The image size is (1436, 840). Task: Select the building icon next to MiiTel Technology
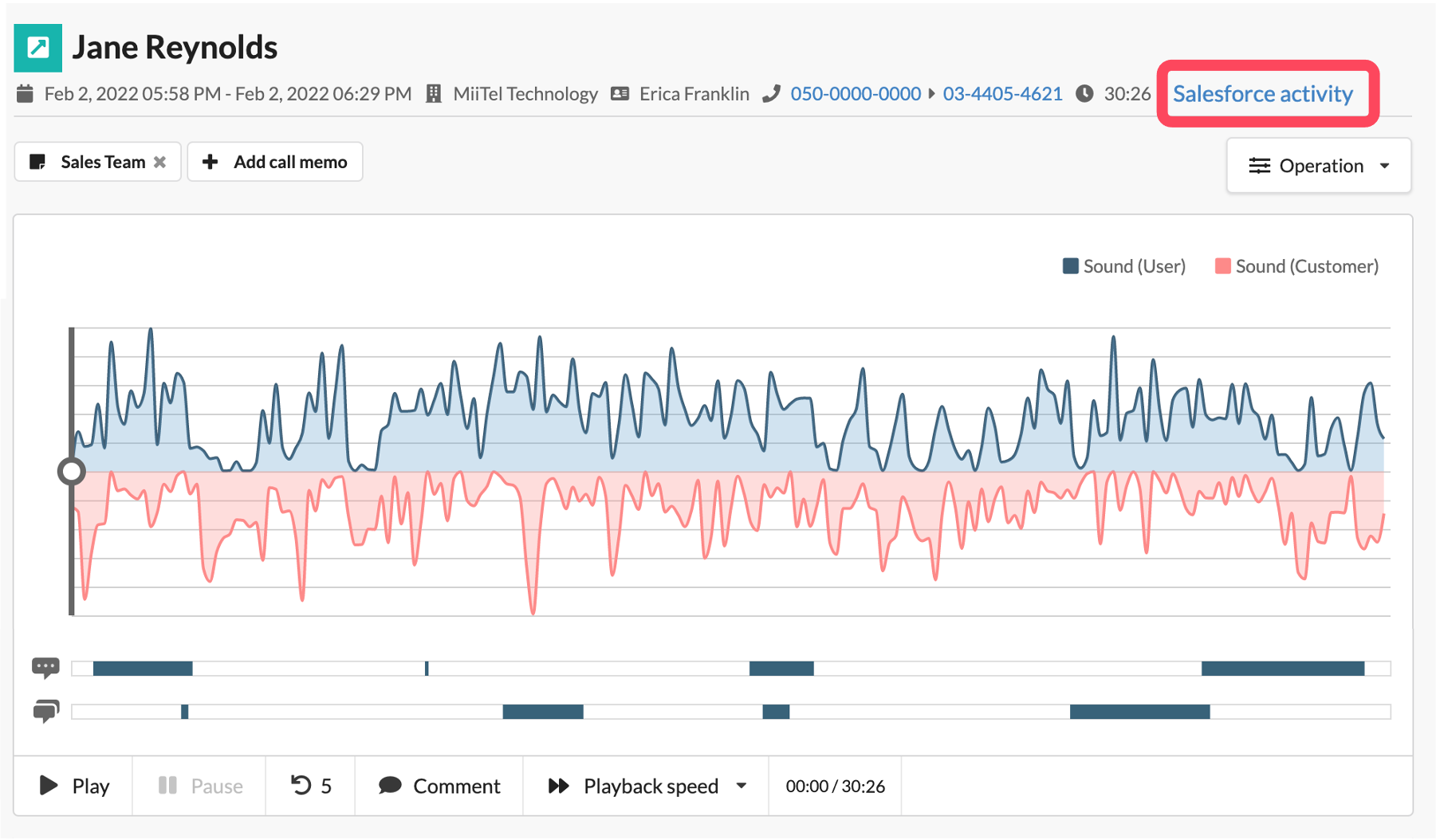[434, 94]
